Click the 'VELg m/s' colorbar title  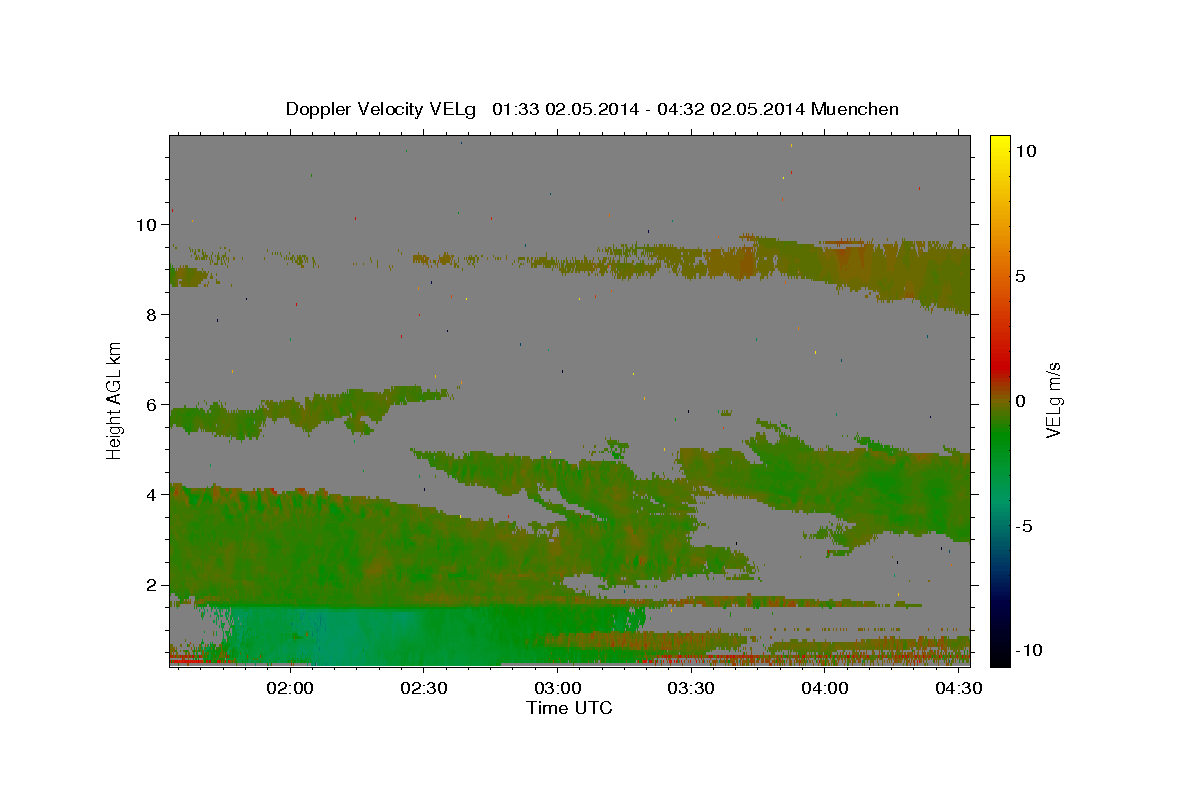pyautogui.click(x=1054, y=399)
